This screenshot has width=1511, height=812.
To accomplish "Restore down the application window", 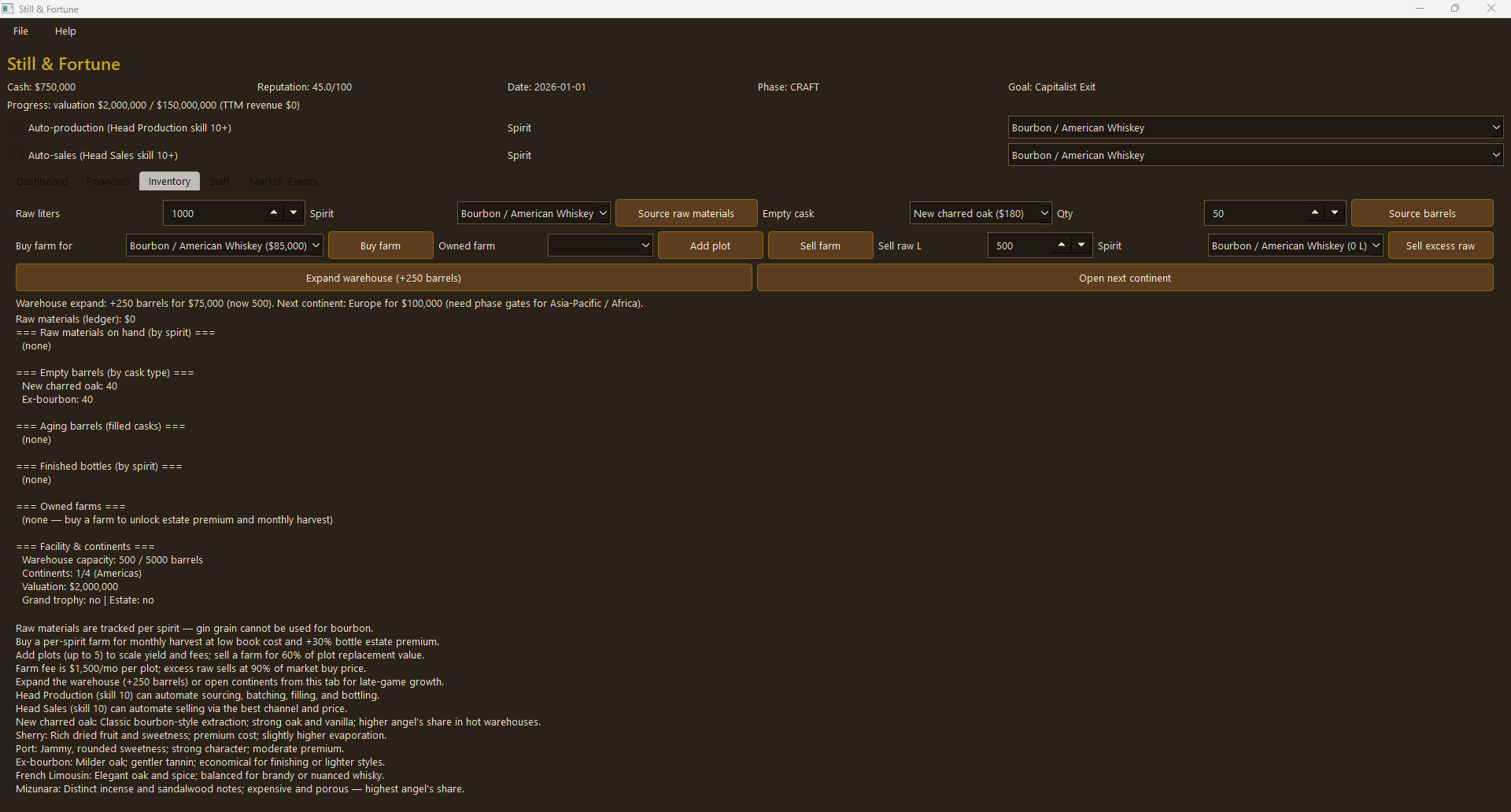I will click(1455, 9).
